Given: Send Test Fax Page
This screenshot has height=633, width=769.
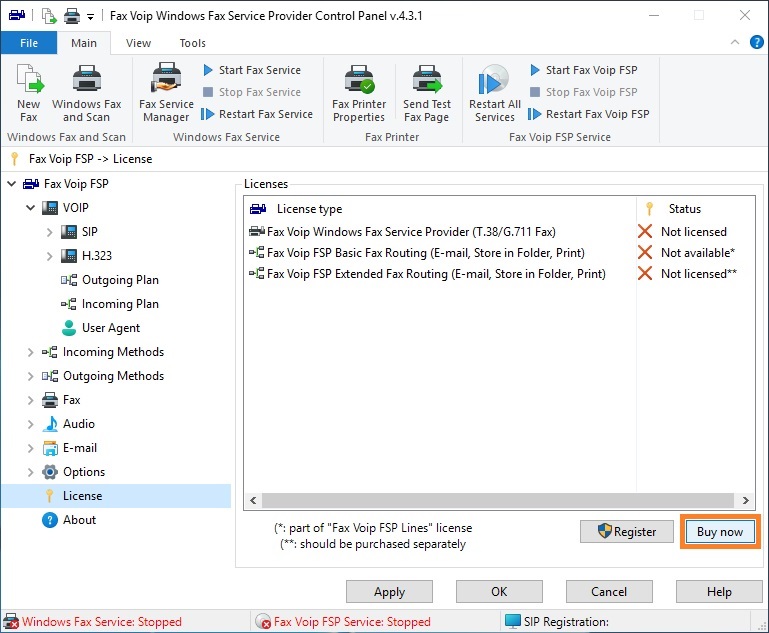Looking at the screenshot, I should (x=427, y=92).
